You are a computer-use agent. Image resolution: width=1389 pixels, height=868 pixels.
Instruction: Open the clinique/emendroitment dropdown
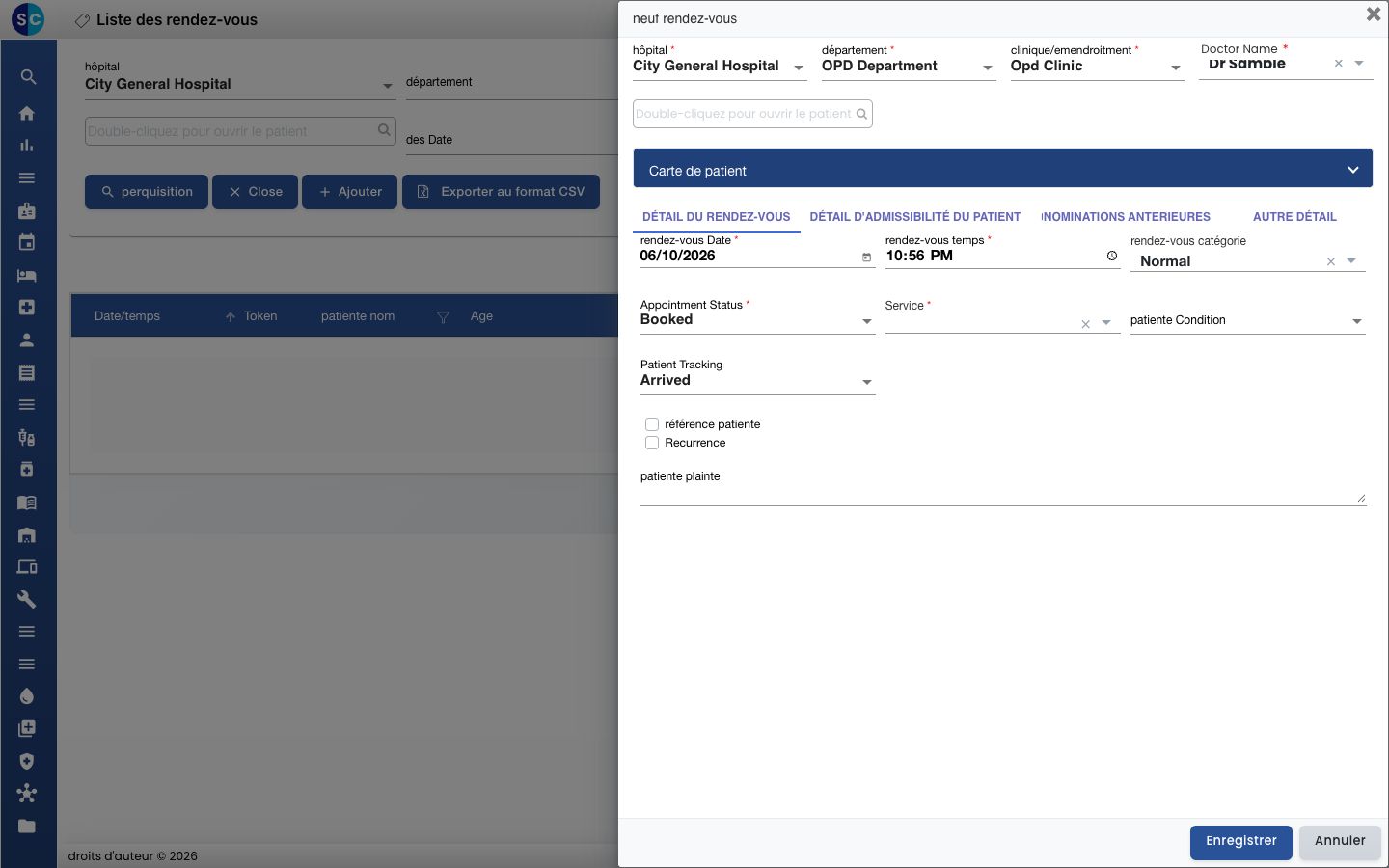pyautogui.click(x=1098, y=66)
